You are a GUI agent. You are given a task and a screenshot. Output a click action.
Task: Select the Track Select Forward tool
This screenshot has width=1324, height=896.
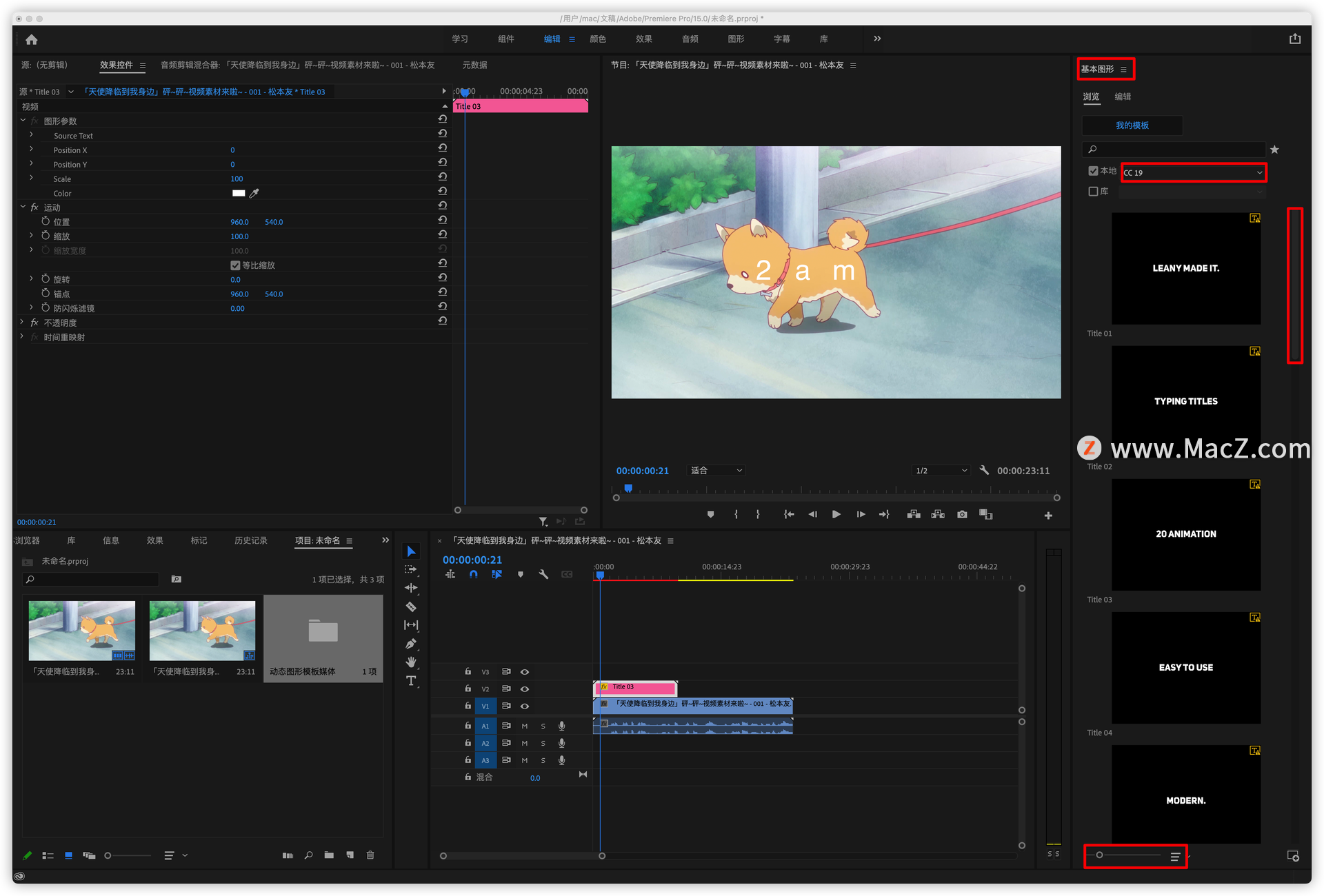tap(411, 569)
